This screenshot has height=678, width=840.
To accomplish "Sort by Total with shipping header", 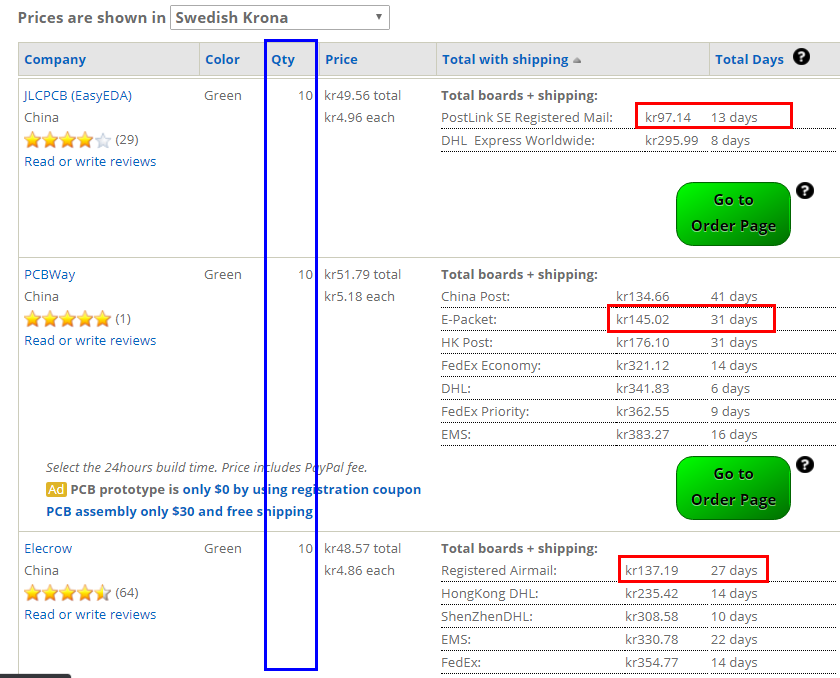I will pyautogui.click(x=505, y=59).
